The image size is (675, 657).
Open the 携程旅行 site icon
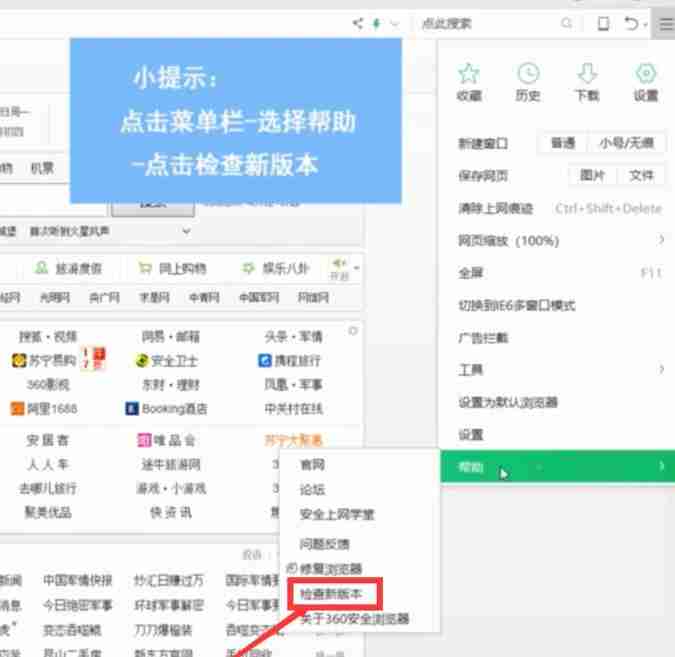point(264,360)
